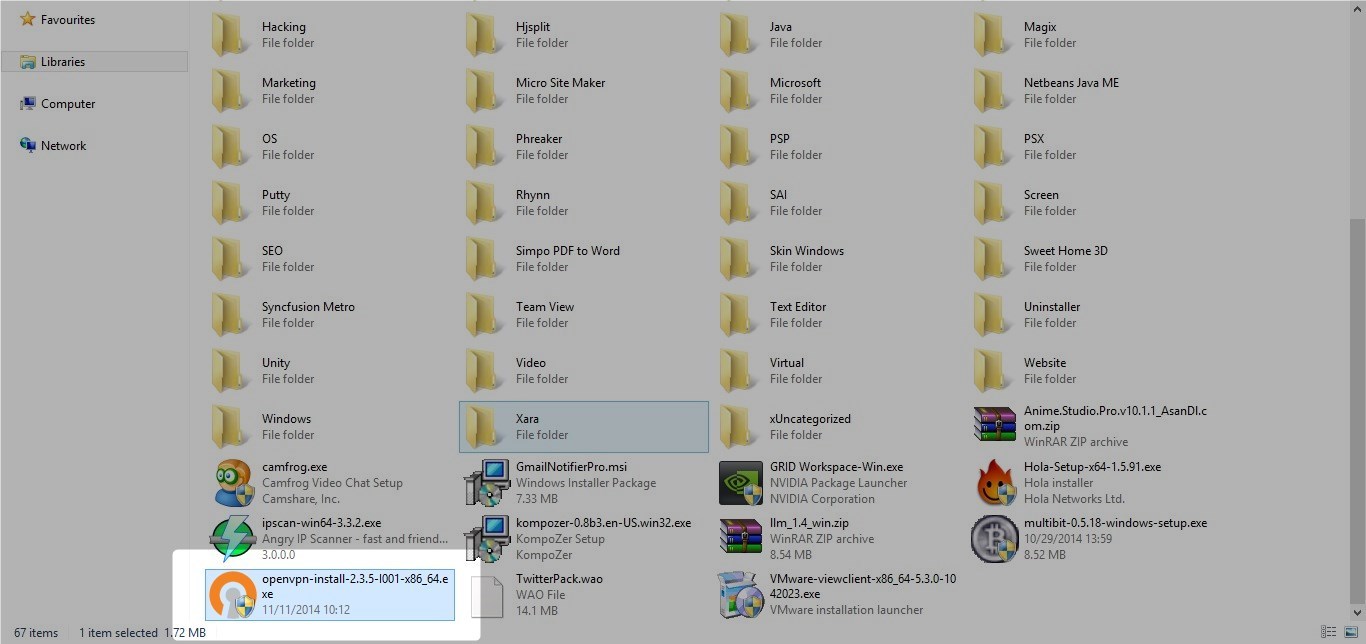Select the Hacking folder icon
Viewport: 1366px width, 644px height.
(x=232, y=35)
